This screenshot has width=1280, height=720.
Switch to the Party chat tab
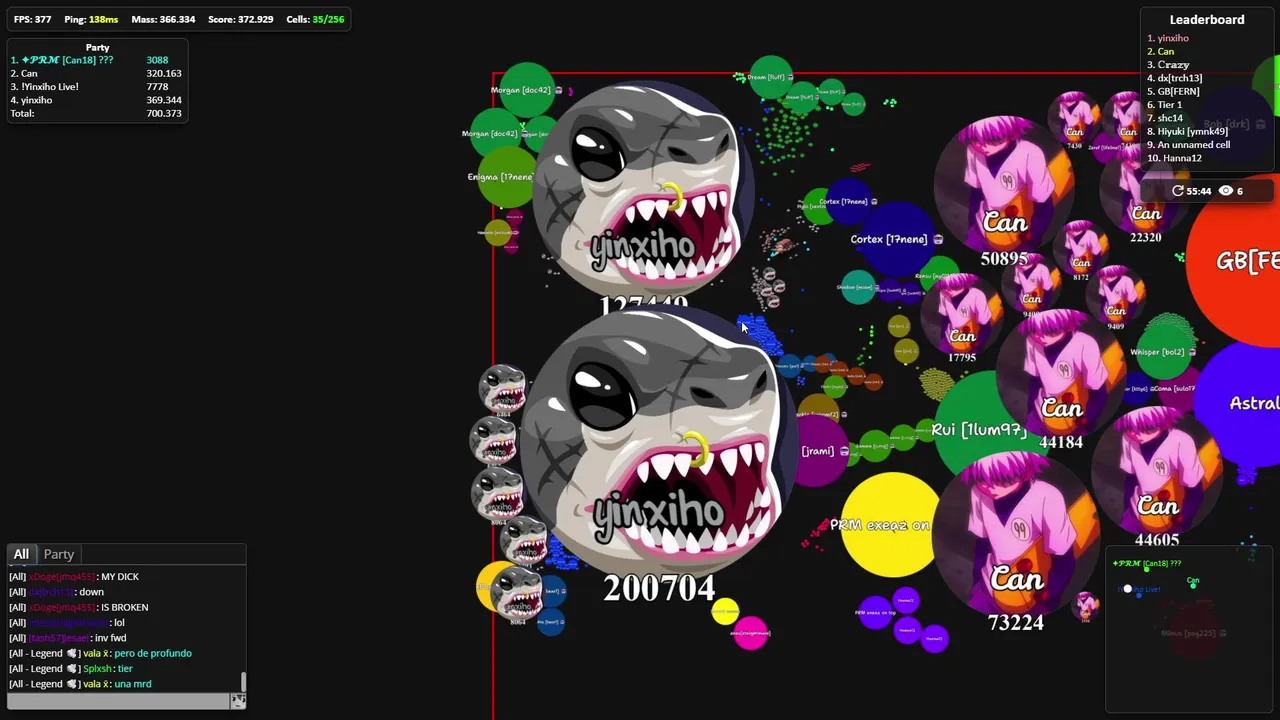[59, 554]
